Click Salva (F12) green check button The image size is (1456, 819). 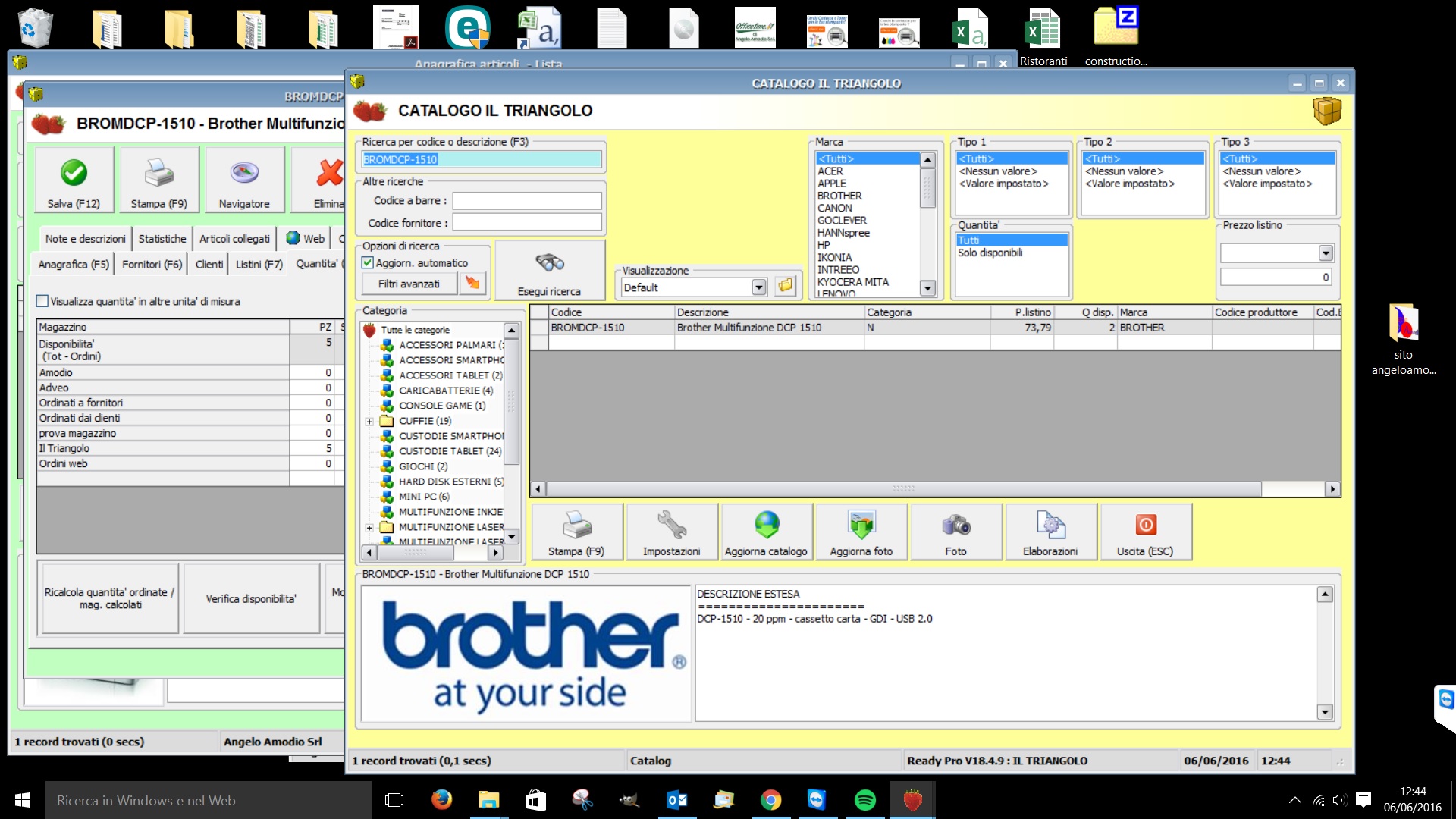(74, 180)
